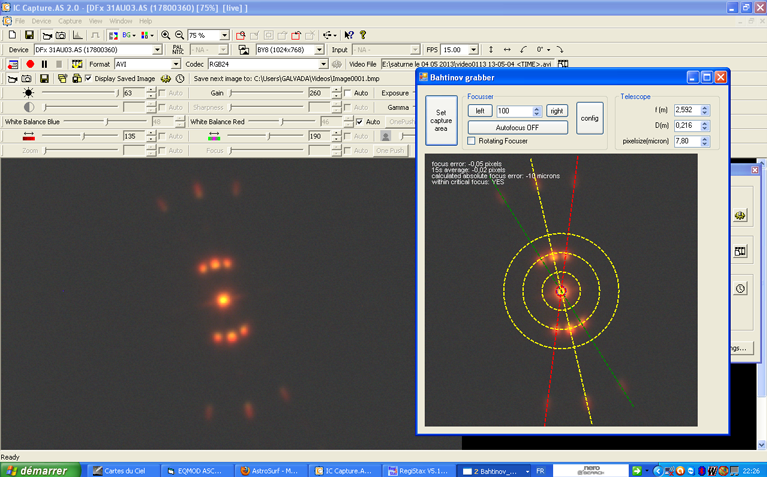Enable the Rotating Focuser checkbox

pyautogui.click(x=473, y=141)
